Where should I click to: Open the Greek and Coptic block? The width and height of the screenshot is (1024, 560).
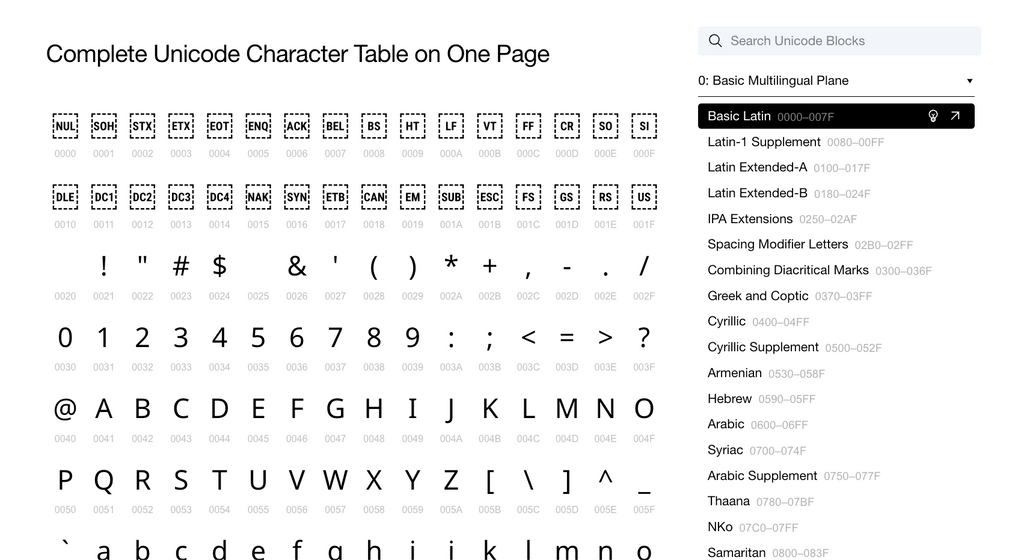(x=758, y=296)
